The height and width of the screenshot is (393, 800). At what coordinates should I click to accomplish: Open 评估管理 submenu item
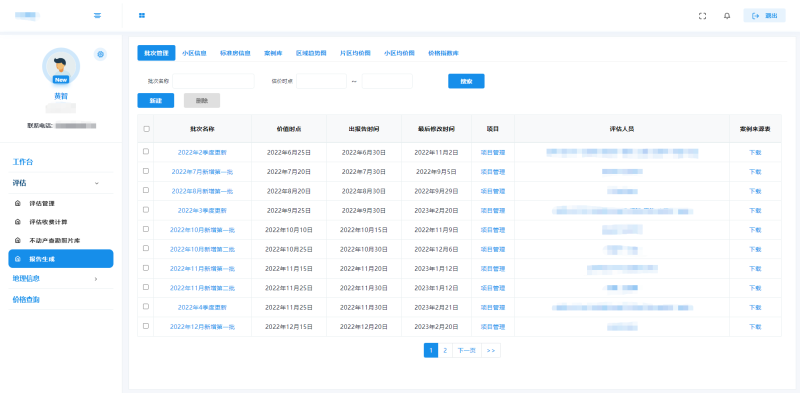[x=42, y=203]
